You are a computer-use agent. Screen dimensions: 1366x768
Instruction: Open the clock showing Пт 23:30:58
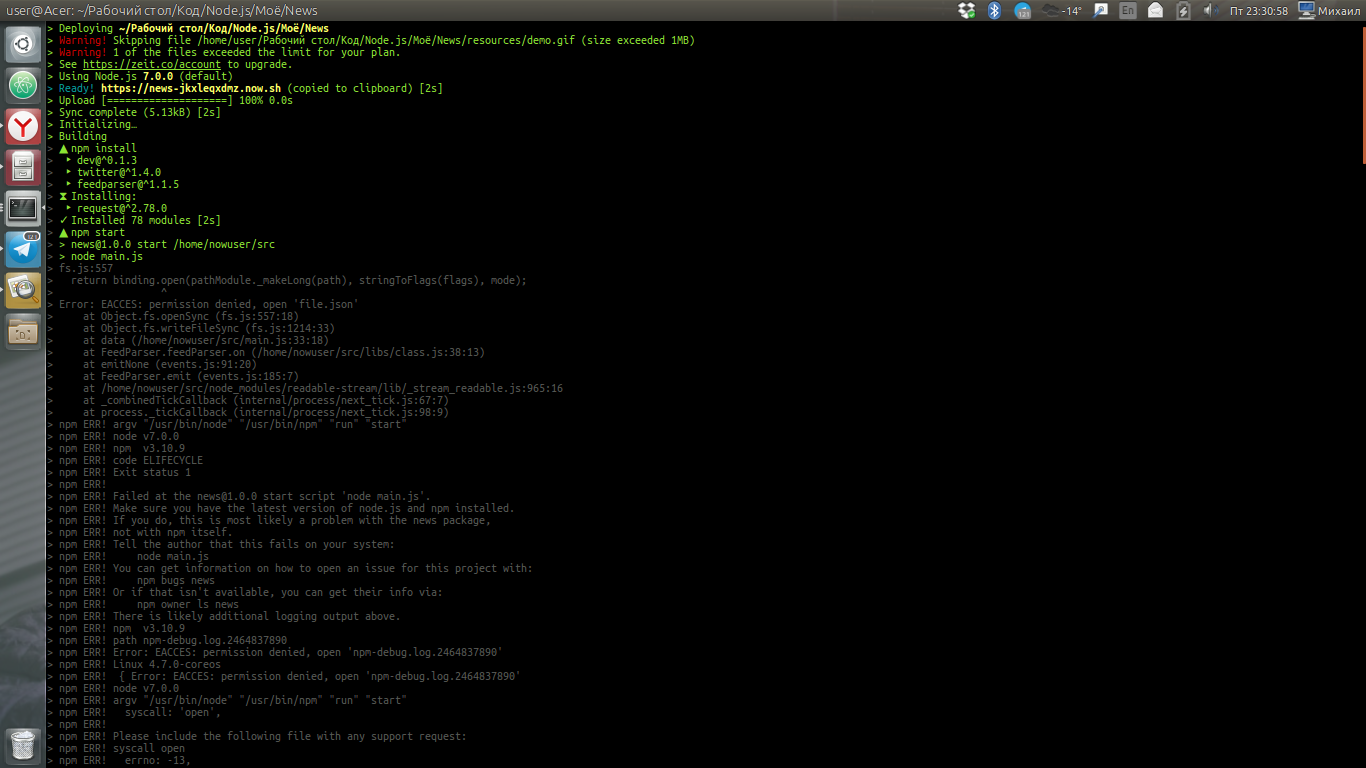point(1258,10)
